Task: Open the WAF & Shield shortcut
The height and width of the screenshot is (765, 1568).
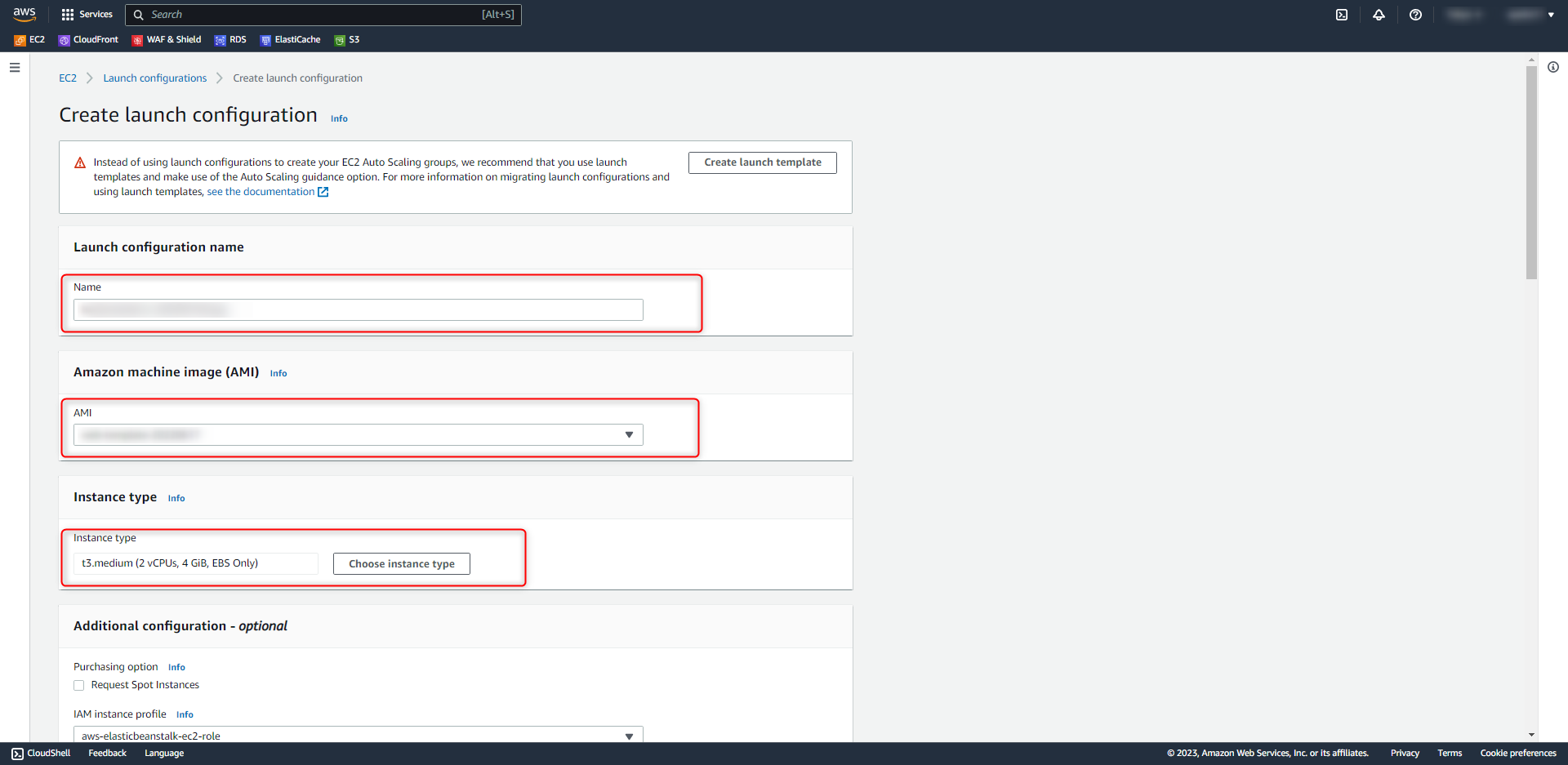Action: pyautogui.click(x=167, y=40)
